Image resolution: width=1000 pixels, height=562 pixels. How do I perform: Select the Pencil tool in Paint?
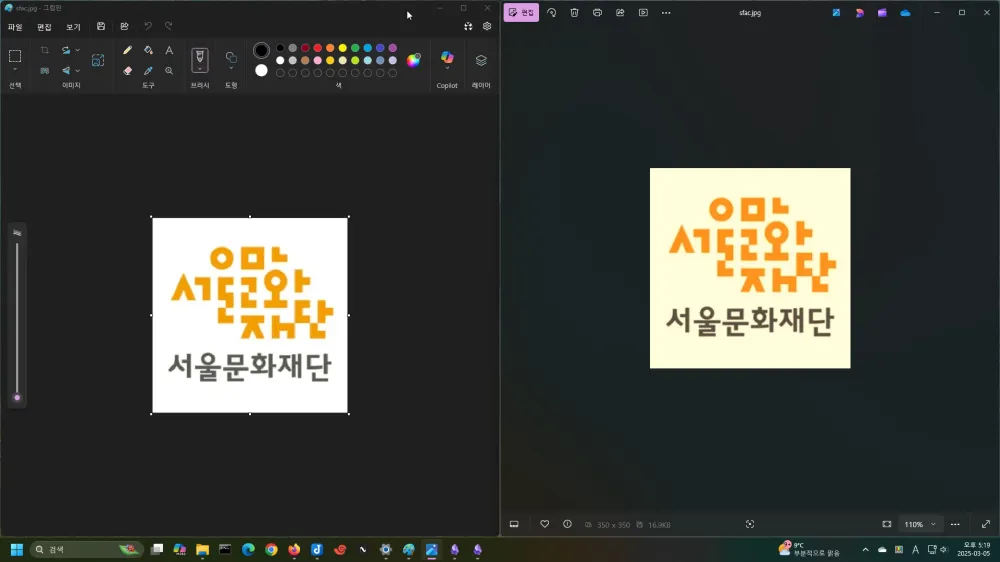[128, 50]
